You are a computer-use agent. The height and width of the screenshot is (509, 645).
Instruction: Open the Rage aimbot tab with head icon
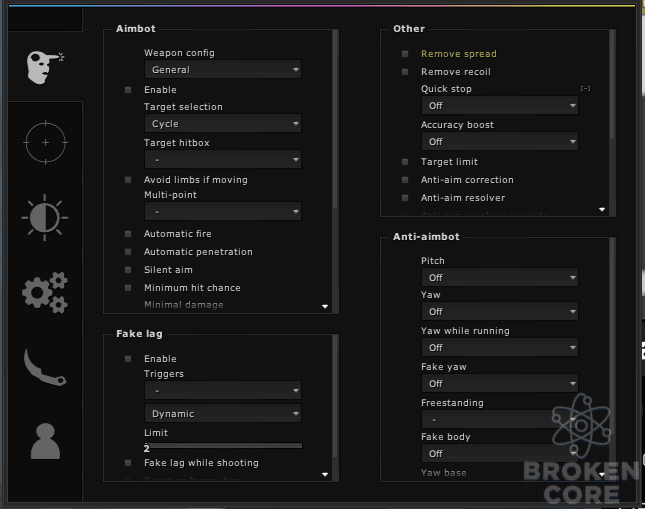pos(45,67)
